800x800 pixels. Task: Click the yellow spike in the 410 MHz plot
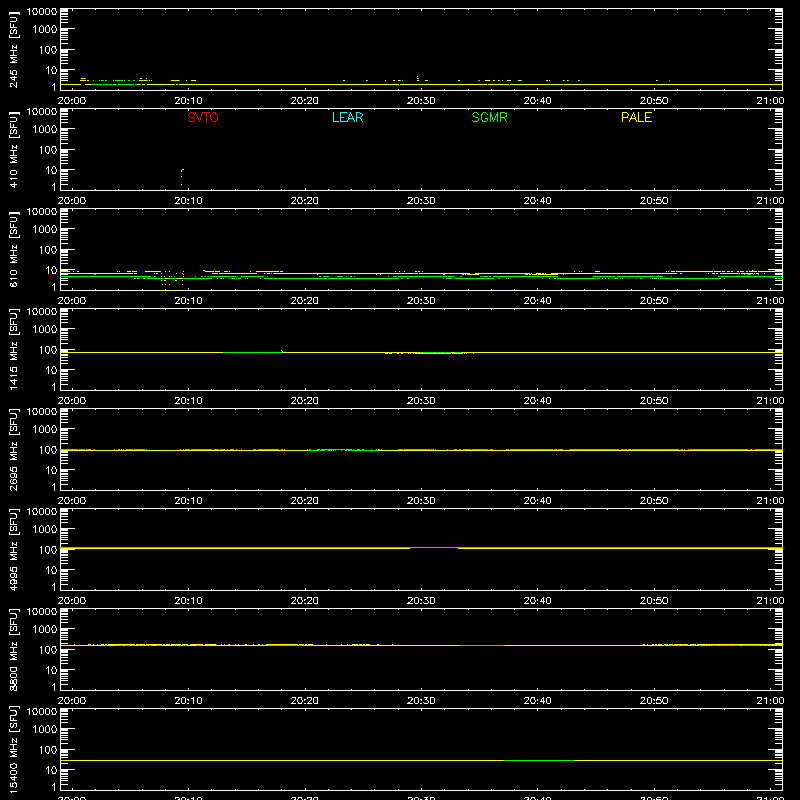pyautogui.click(x=182, y=177)
